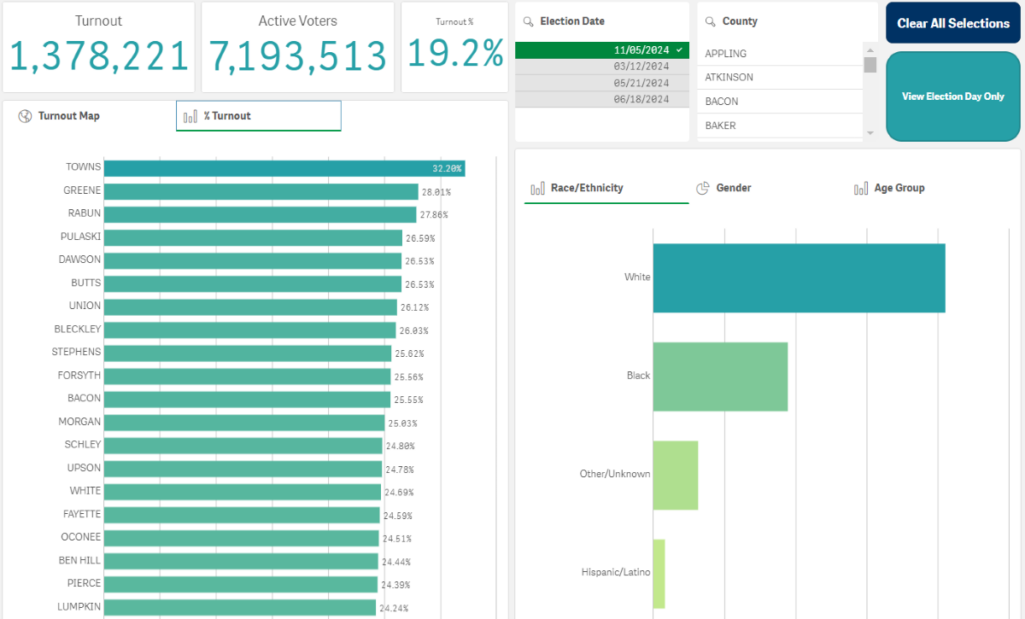Click the Election Date search magnifier icon

pos(528,21)
